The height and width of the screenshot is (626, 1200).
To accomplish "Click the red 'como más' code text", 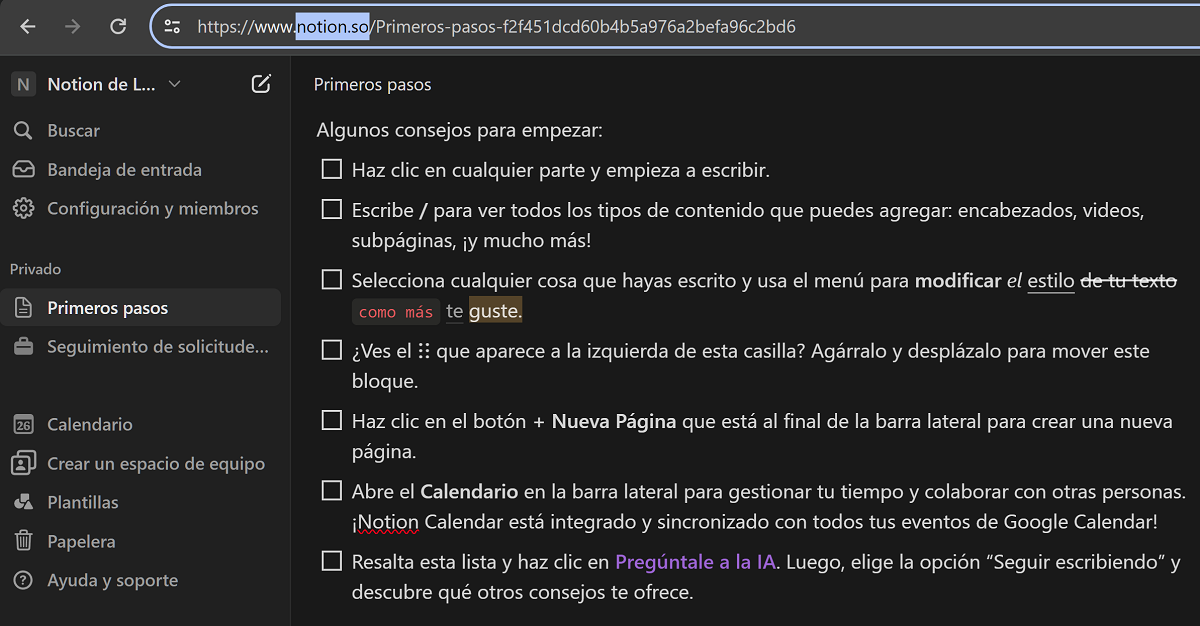I will pyautogui.click(x=396, y=312).
